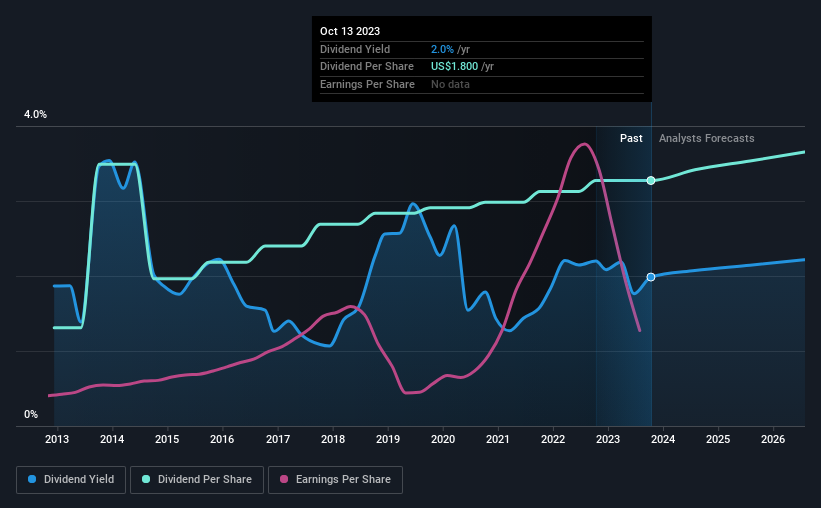This screenshot has width=821, height=508.
Task: Click the 2017 x-axis label
Action: coord(278,439)
